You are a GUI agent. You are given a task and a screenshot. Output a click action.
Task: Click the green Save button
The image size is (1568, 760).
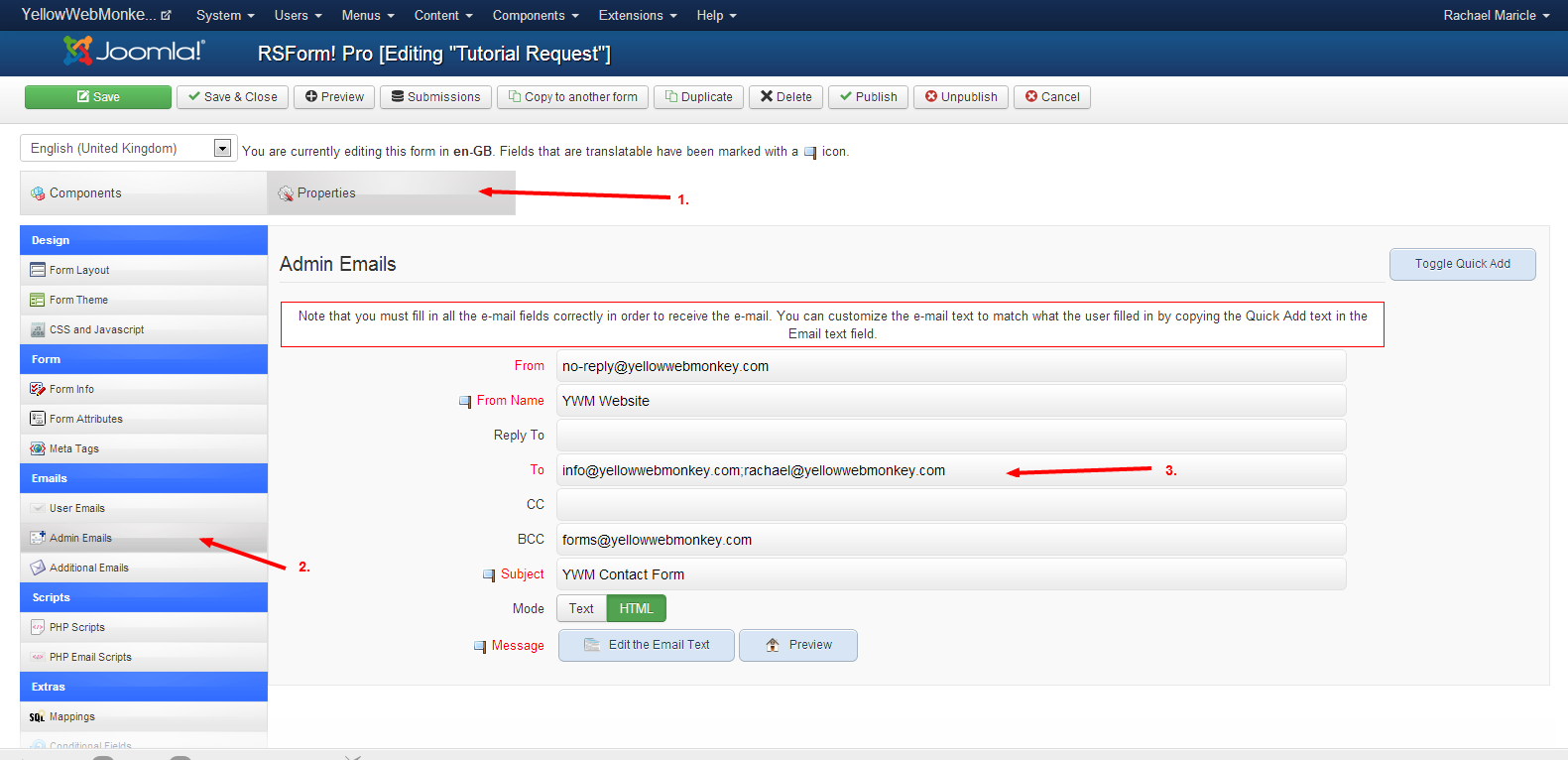[98, 96]
